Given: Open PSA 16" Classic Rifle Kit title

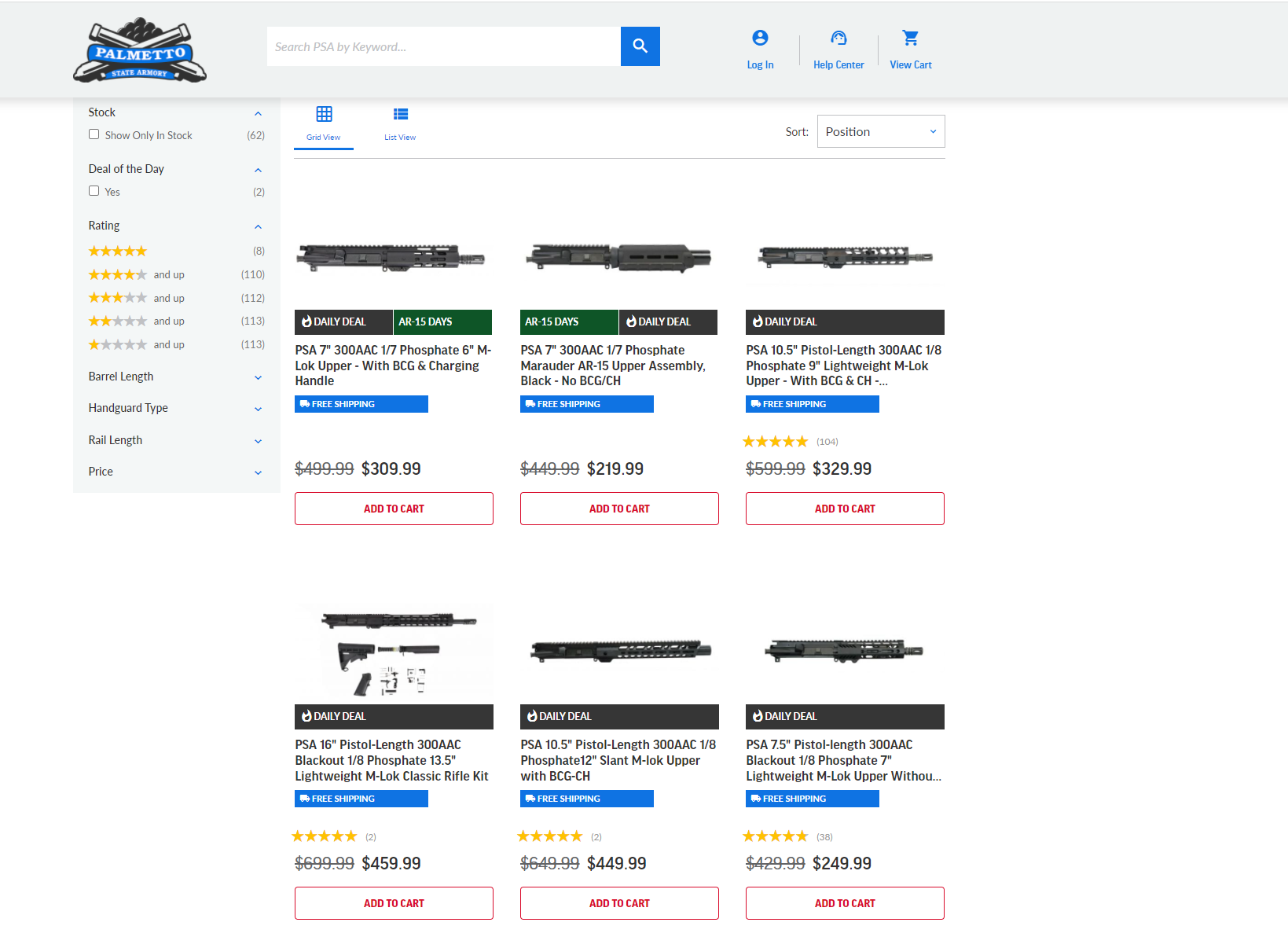Looking at the screenshot, I should pyautogui.click(x=392, y=760).
